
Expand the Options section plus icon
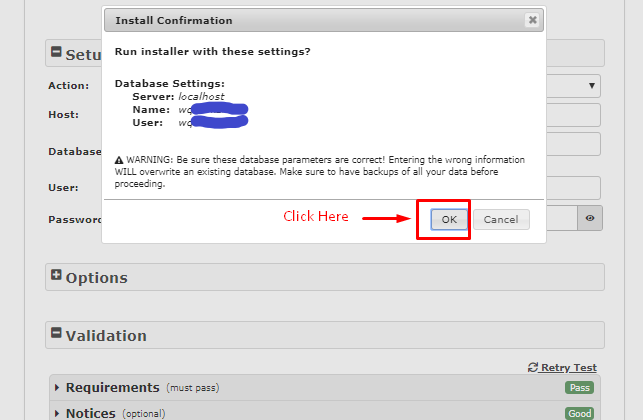click(x=56, y=275)
